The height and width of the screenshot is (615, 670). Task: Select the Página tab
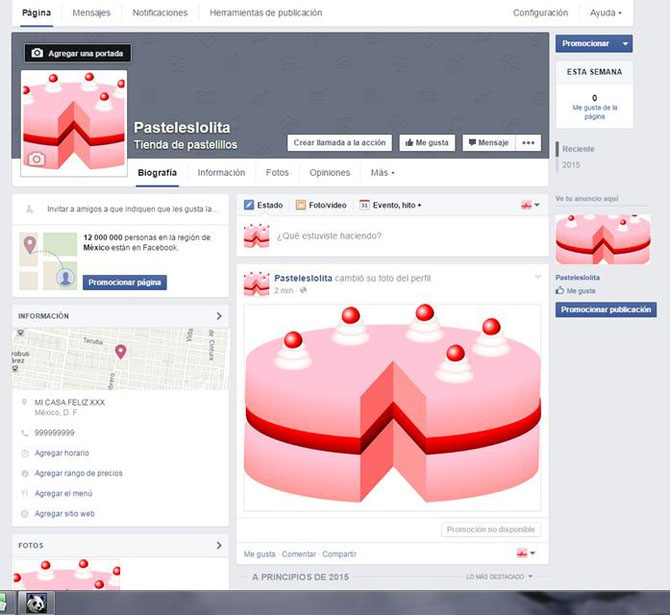(x=36, y=13)
